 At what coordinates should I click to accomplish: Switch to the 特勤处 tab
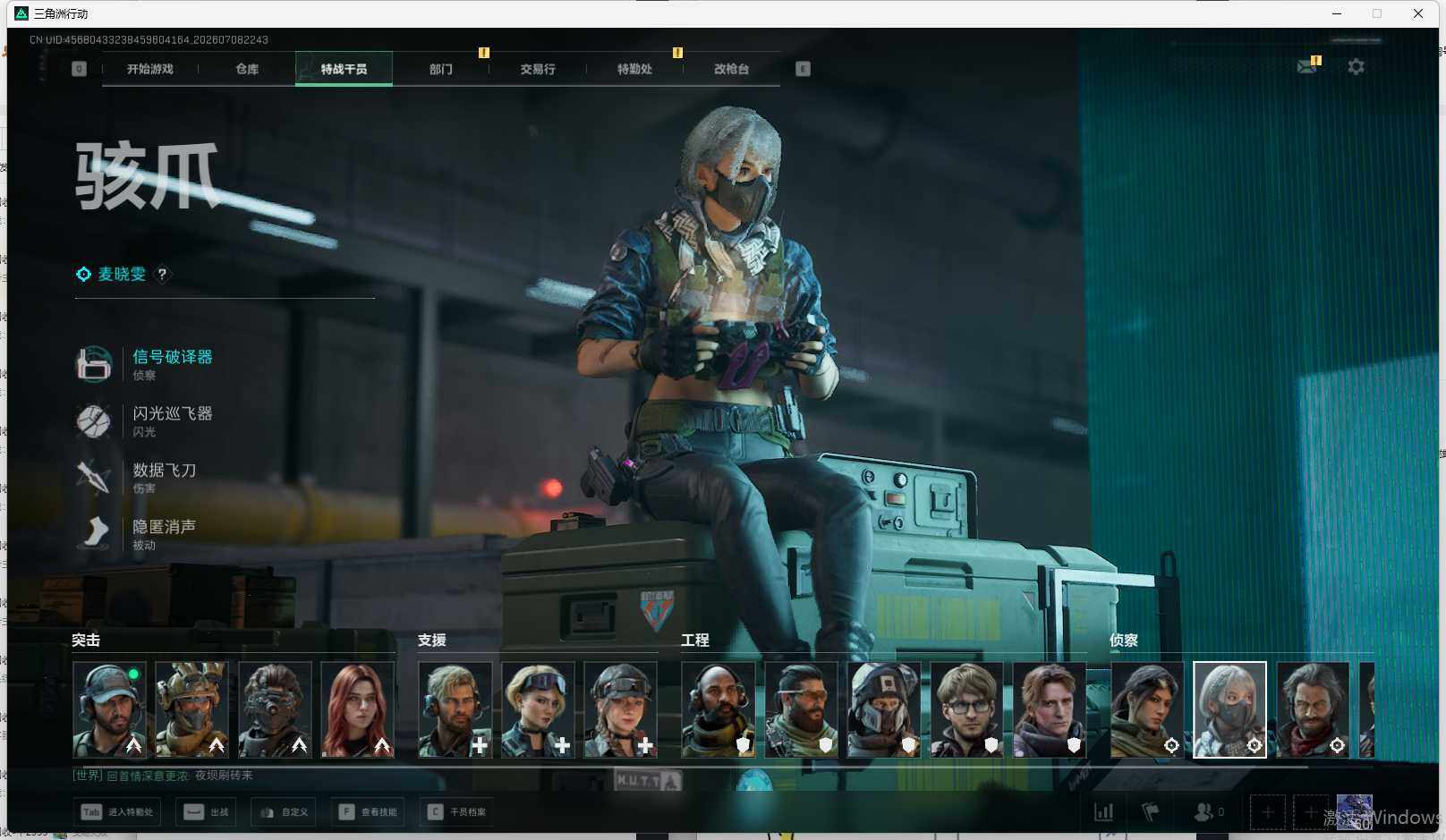pos(634,69)
